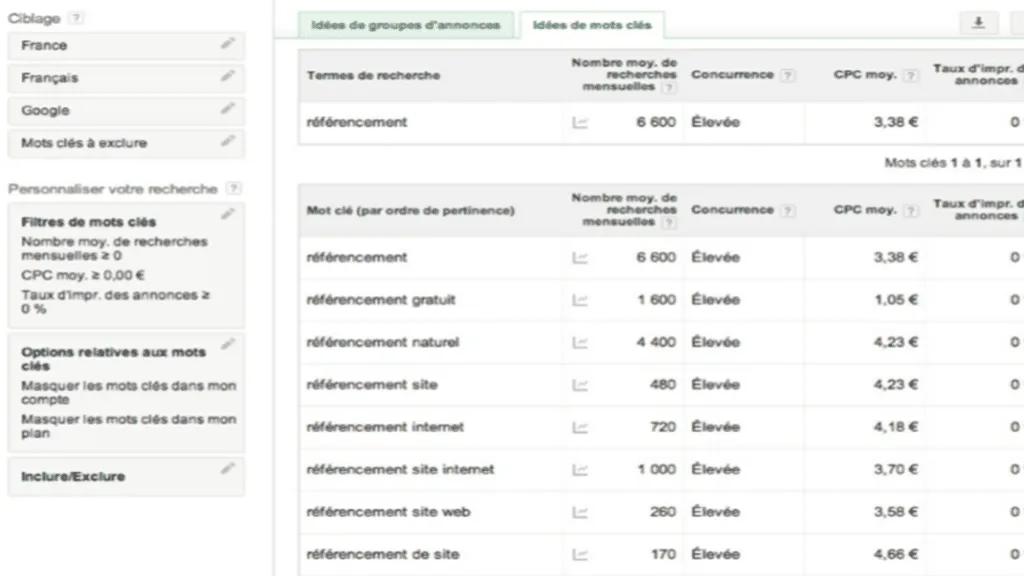
Task: Open Personnaliser votre recherche help icon
Action: pyautogui.click(x=233, y=189)
